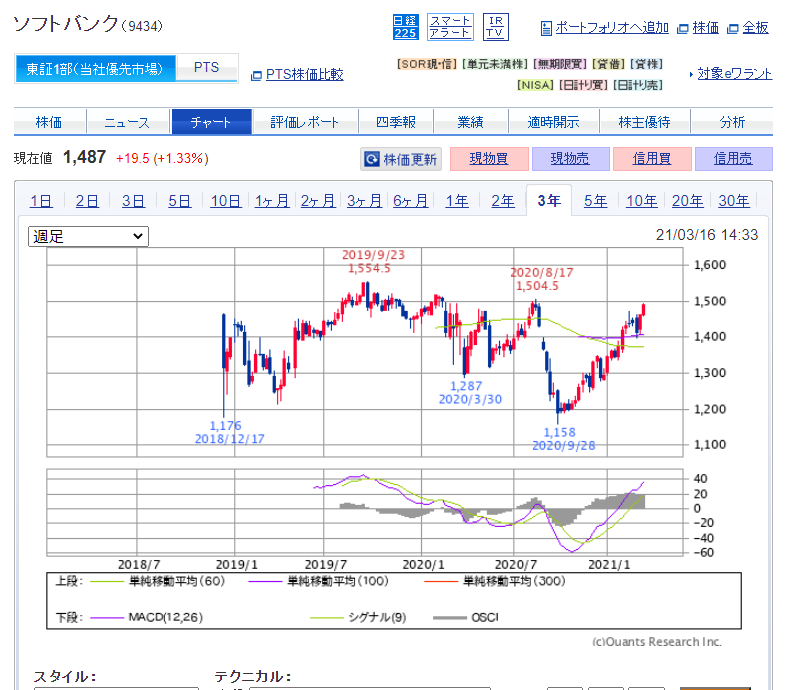This screenshot has height=690, width=790.
Task: Select the 5年 chart period
Action: [596, 201]
